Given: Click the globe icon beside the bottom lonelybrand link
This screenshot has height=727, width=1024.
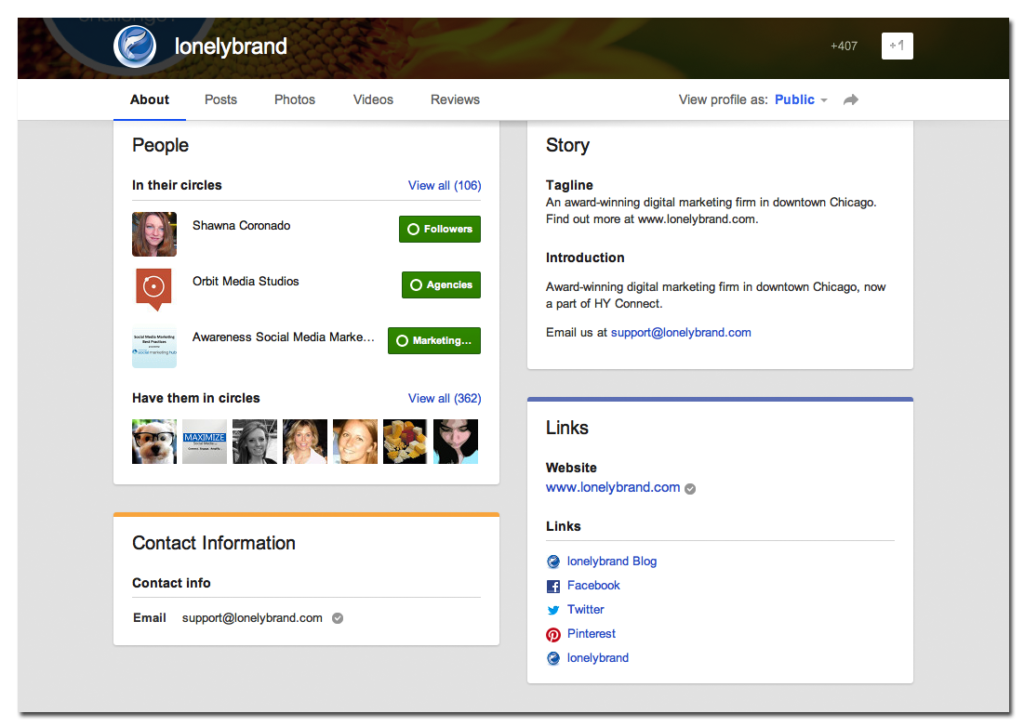Looking at the screenshot, I should pyautogui.click(x=552, y=657).
